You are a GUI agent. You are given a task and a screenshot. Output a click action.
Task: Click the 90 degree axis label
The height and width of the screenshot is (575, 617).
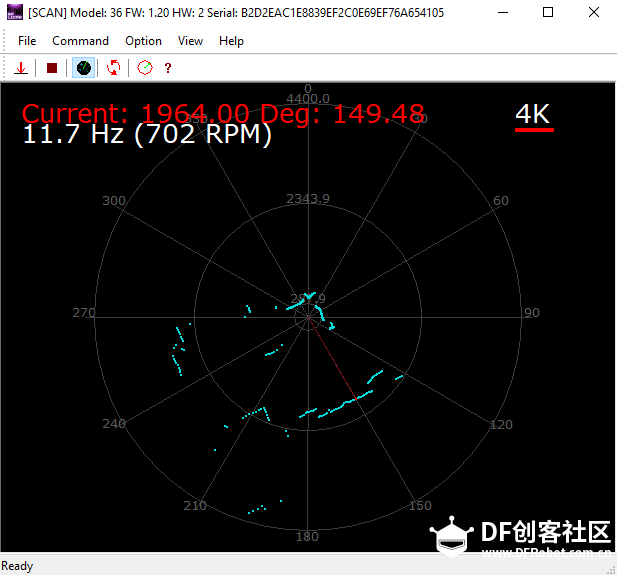click(x=532, y=312)
